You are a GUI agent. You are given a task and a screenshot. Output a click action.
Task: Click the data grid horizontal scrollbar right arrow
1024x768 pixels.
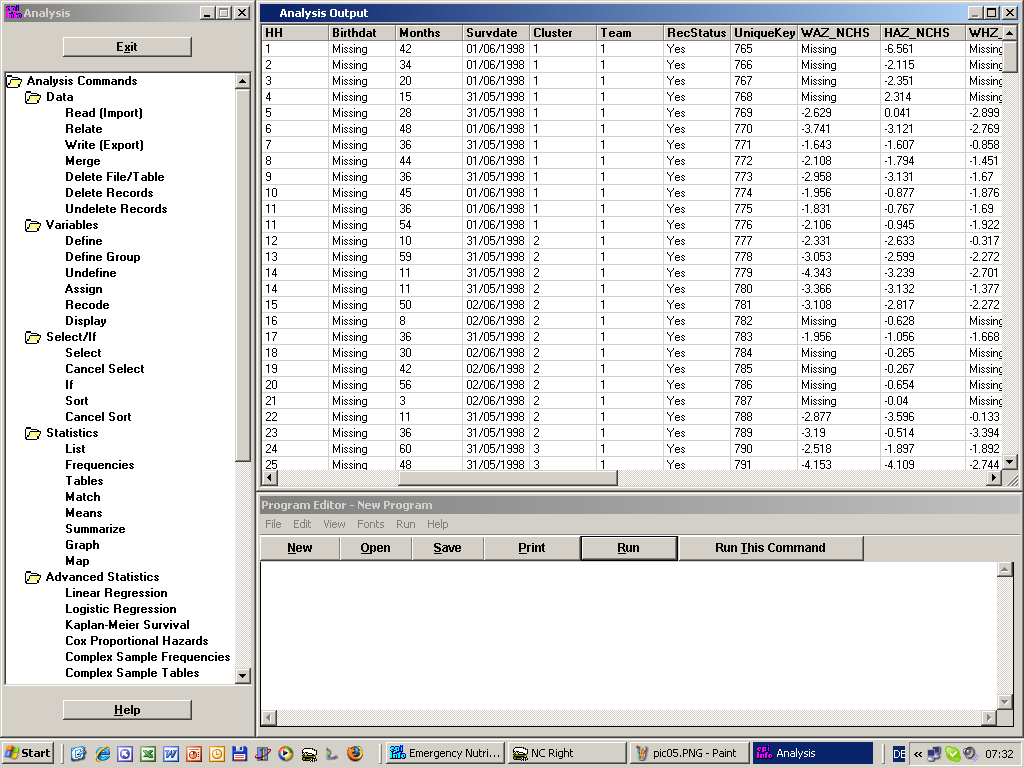[x=994, y=478]
